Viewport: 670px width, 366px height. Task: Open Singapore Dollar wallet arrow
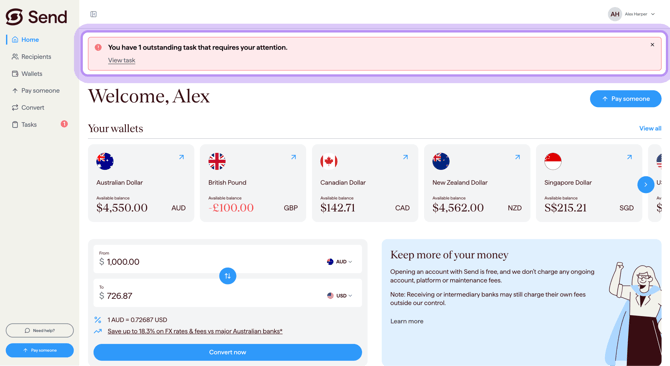[629, 157]
